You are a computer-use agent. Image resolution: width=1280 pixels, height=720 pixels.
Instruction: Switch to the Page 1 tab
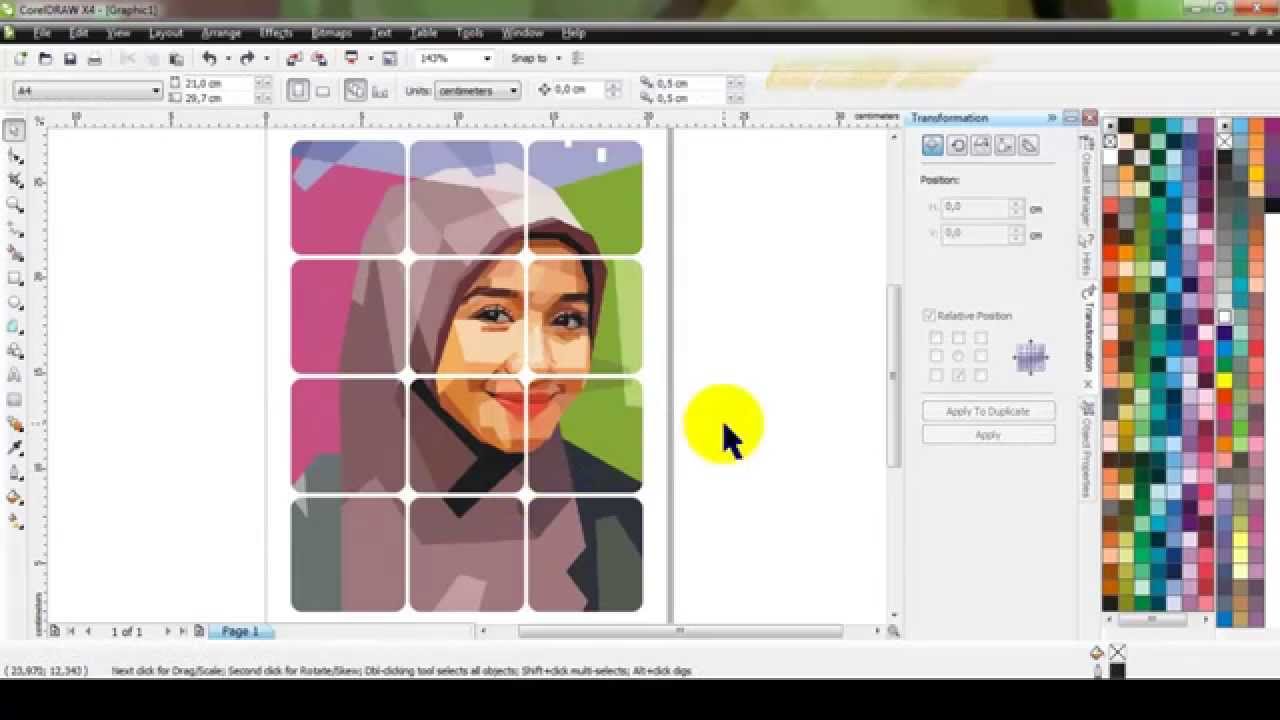(x=240, y=632)
